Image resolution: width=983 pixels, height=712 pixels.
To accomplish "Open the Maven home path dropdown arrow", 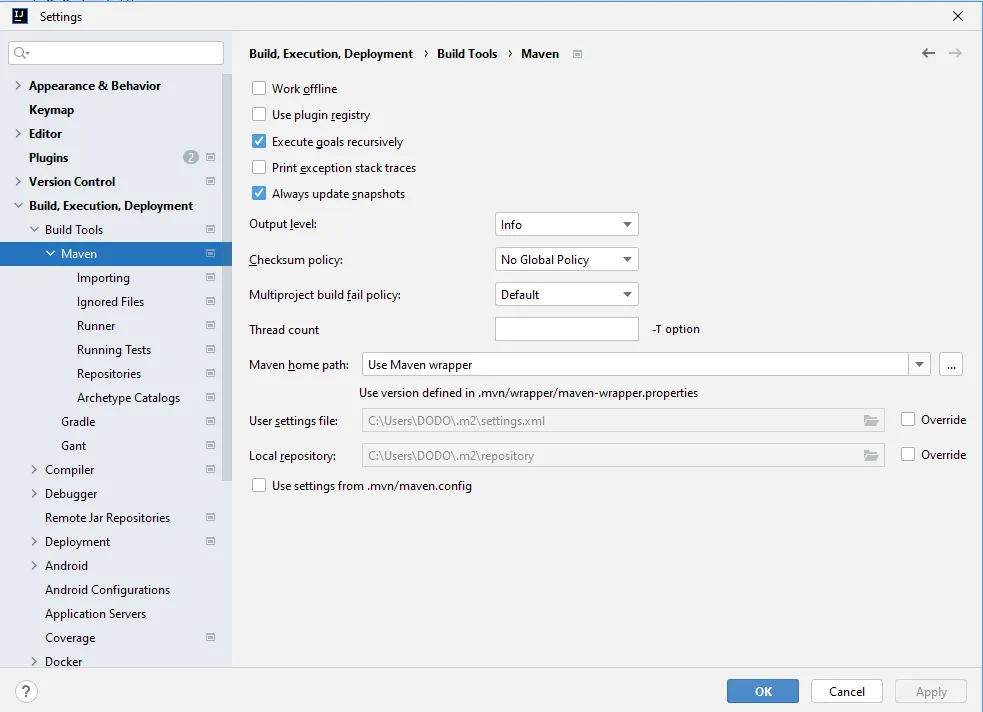I will tap(919, 364).
